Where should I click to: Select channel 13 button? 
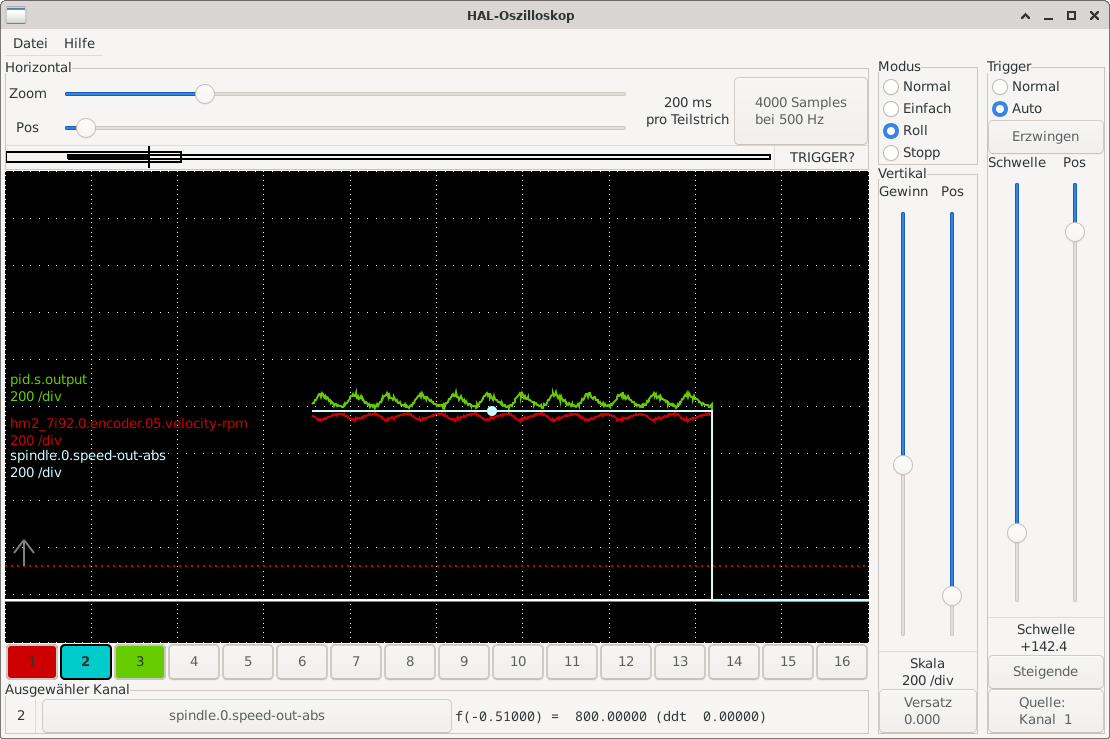click(680, 661)
